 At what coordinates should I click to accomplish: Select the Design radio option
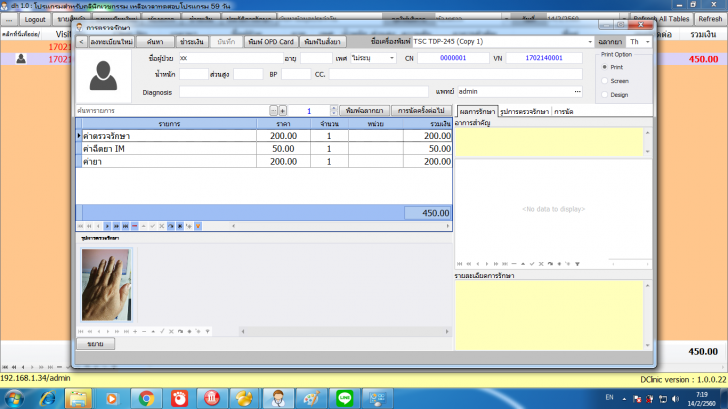pos(604,95)
